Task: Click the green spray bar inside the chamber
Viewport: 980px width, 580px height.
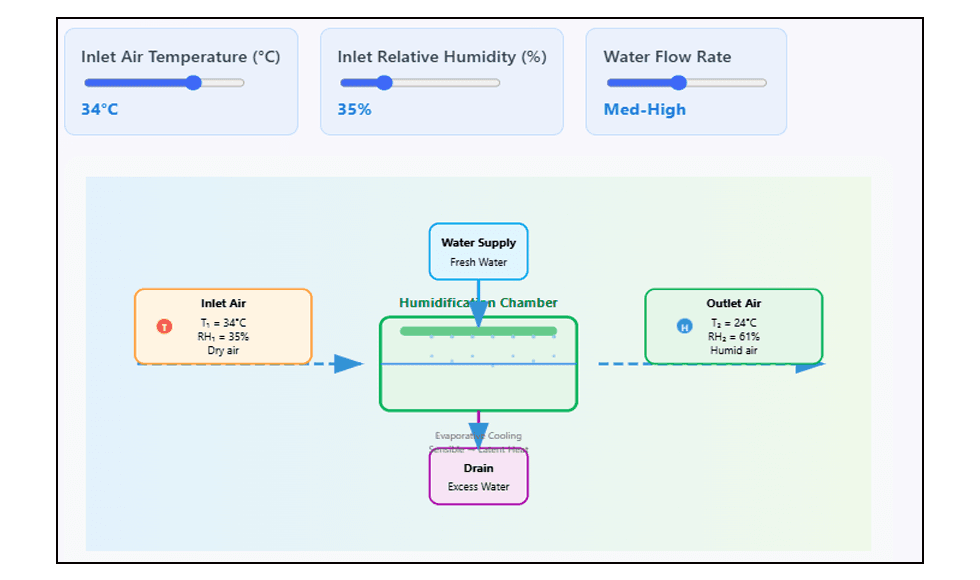Action: pyautogui.click(x=478, y=331)
